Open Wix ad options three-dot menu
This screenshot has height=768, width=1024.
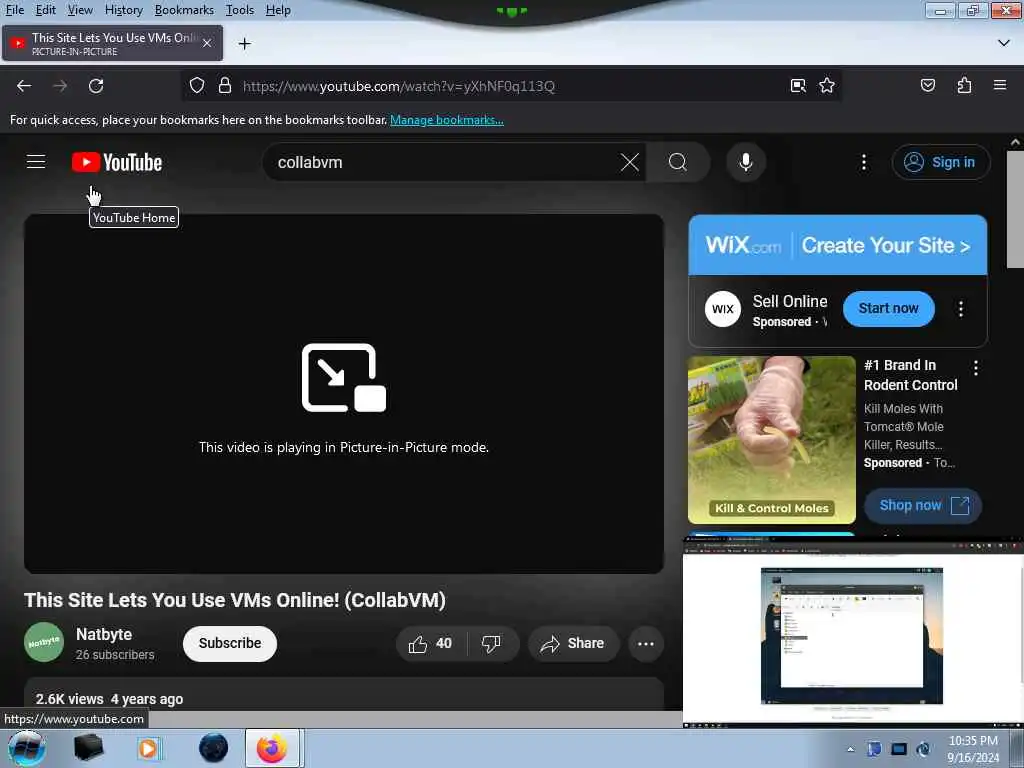click(x=961, y=308)
